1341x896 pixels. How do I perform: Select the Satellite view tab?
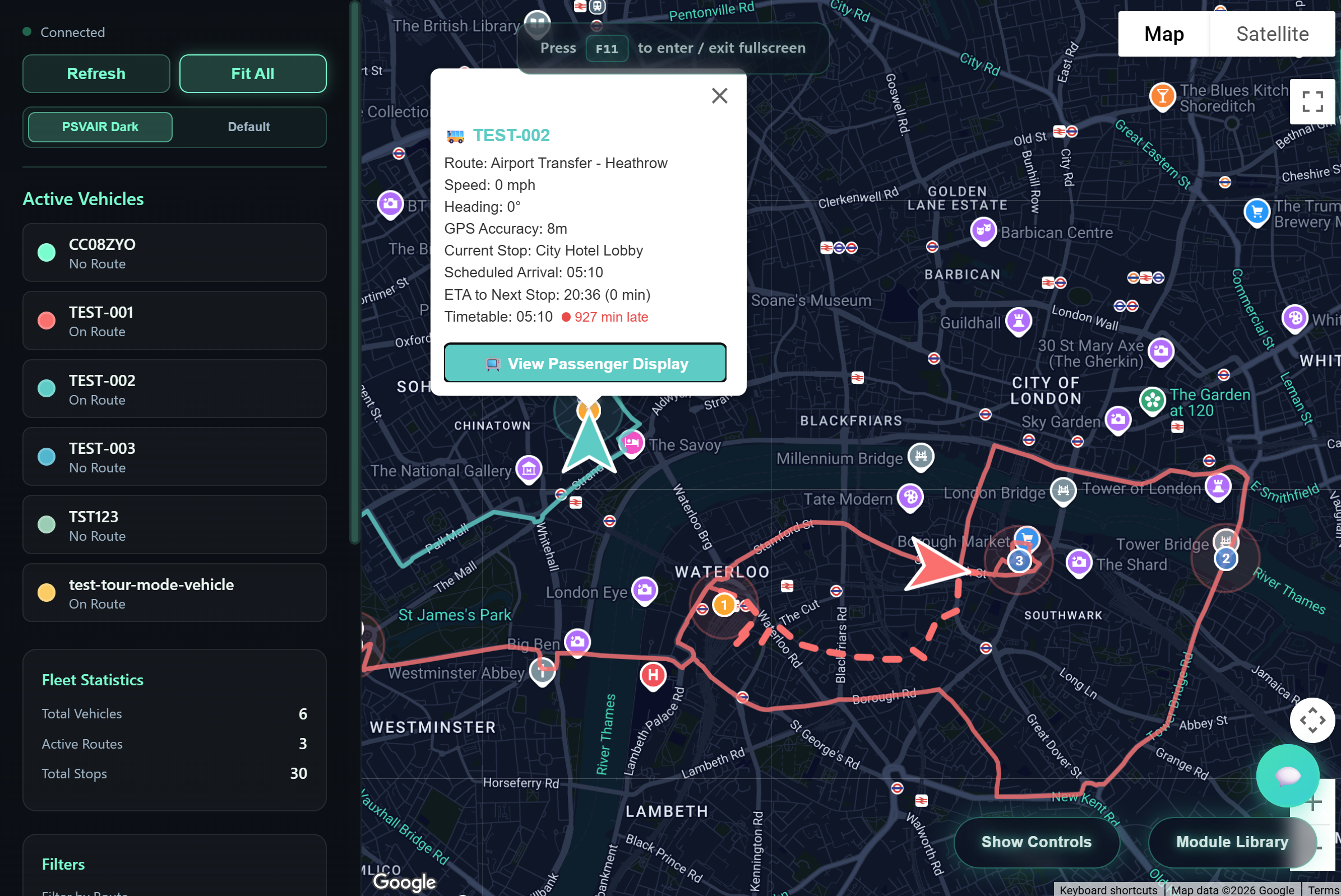[x=1273, y=34]
